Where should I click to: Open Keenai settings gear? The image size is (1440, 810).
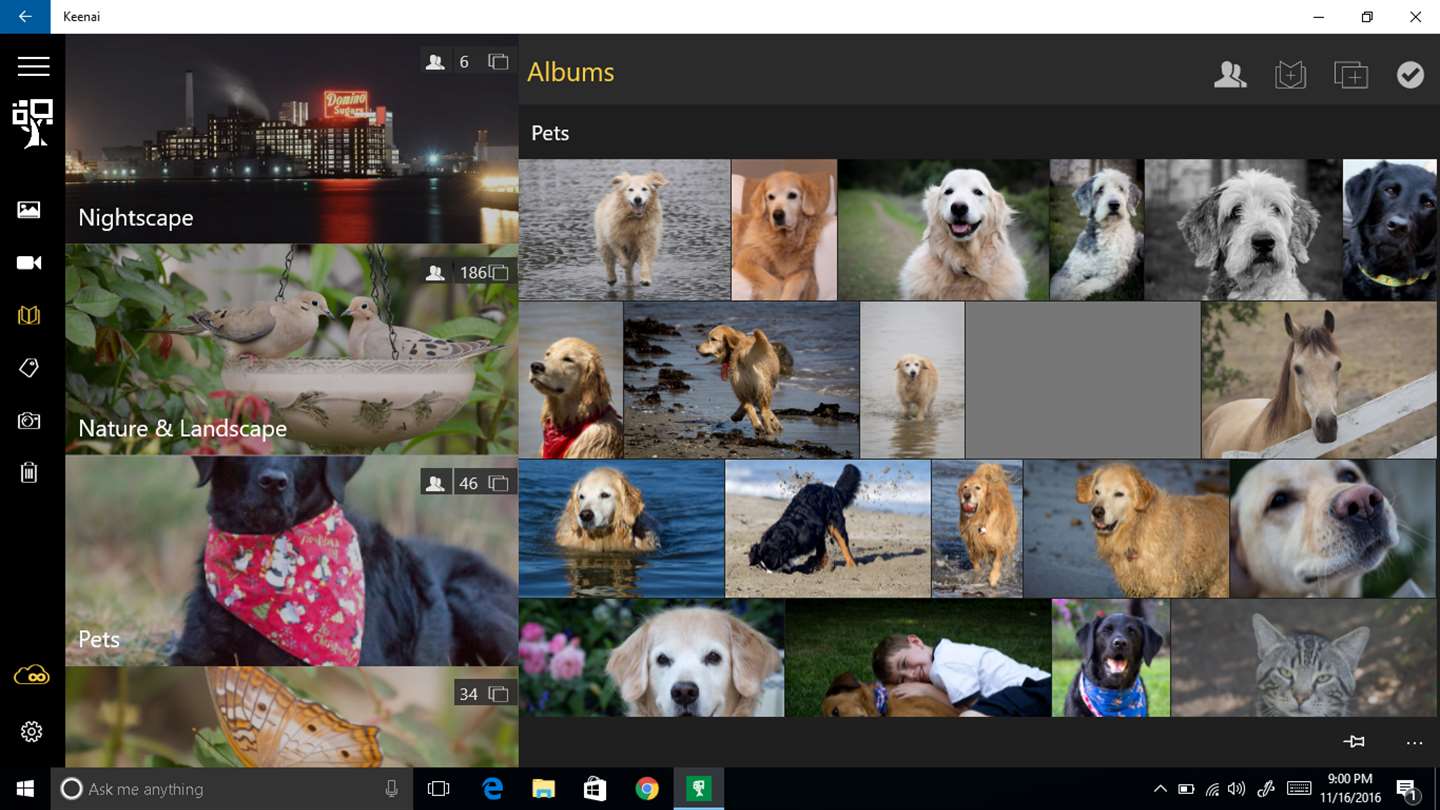point(31,732)
